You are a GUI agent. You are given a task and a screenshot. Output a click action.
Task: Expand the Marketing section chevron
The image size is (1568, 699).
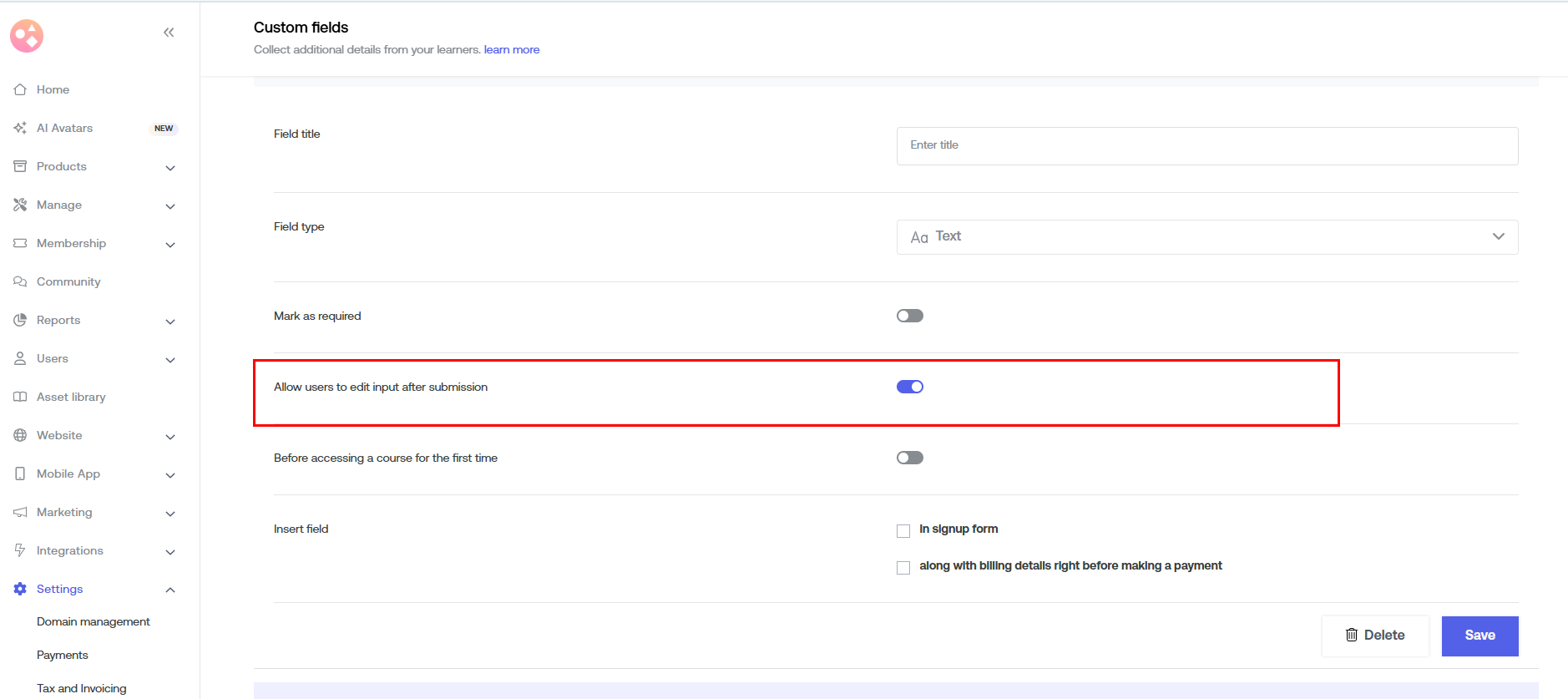tap(170, 514)
